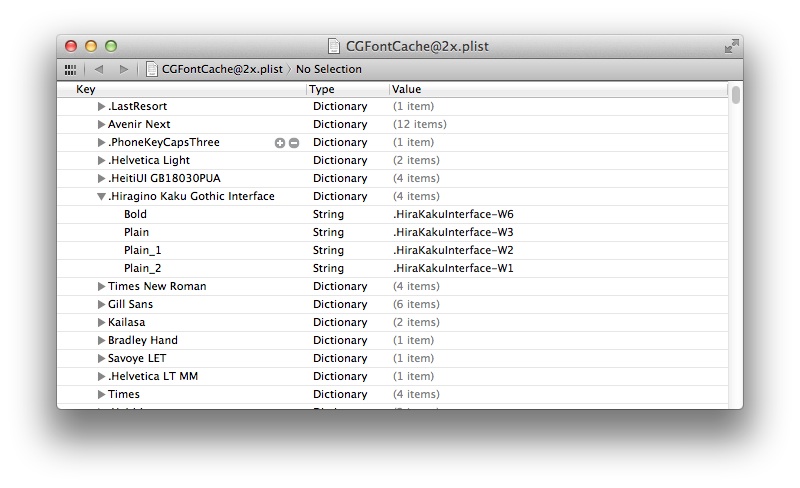
Task: Expand the Times New Roman dictionary
Action: pyautogui.click(x=101, y=286)
